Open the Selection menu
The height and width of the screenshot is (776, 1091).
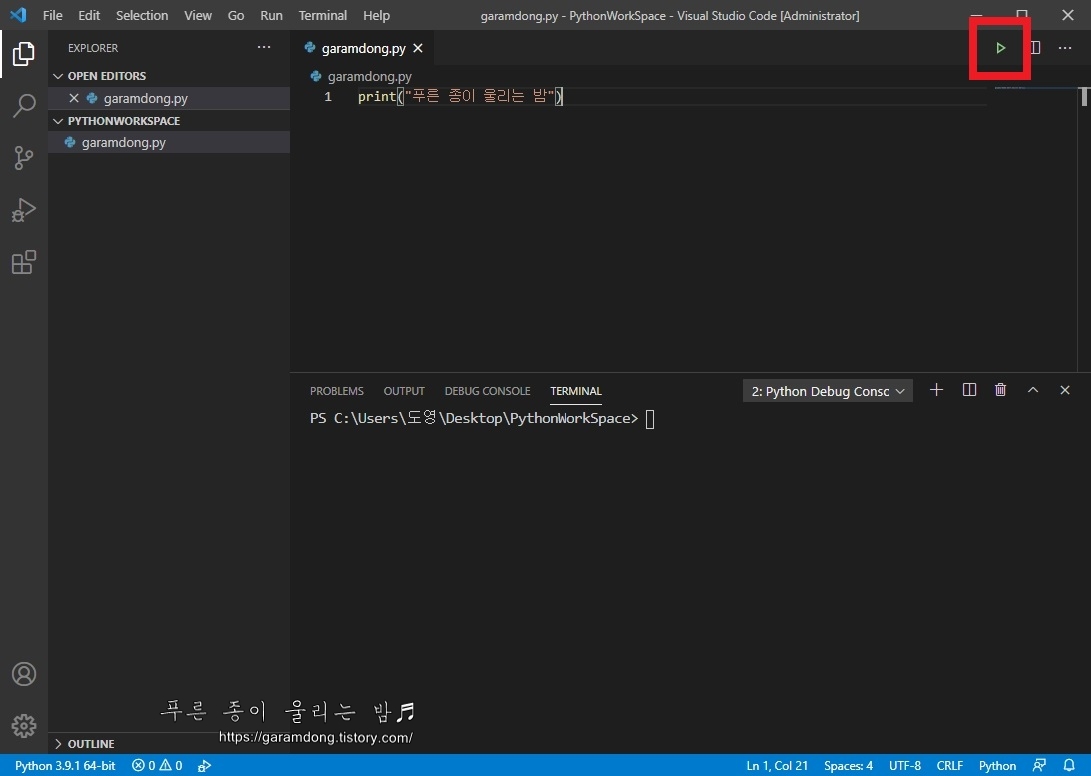click(x=142, y=15)
